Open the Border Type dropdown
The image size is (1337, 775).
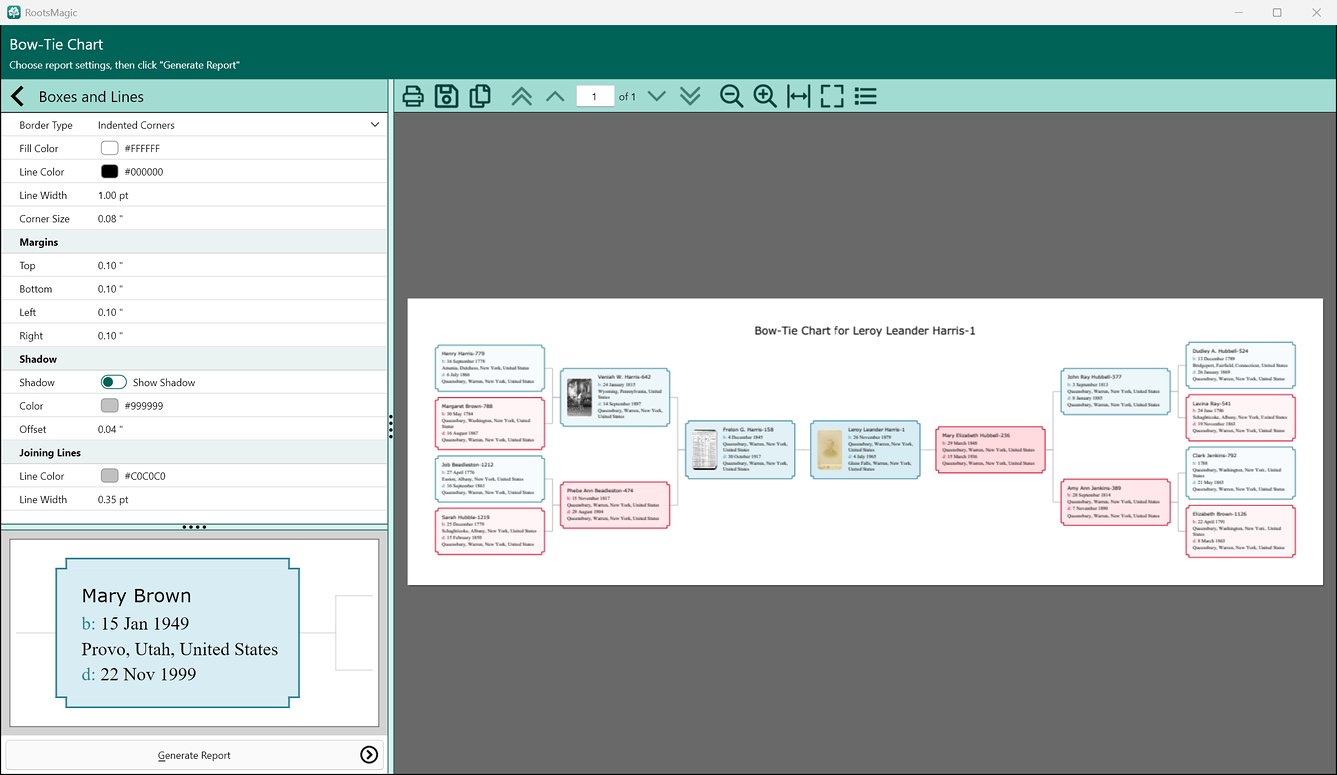[x=239, y=125]
